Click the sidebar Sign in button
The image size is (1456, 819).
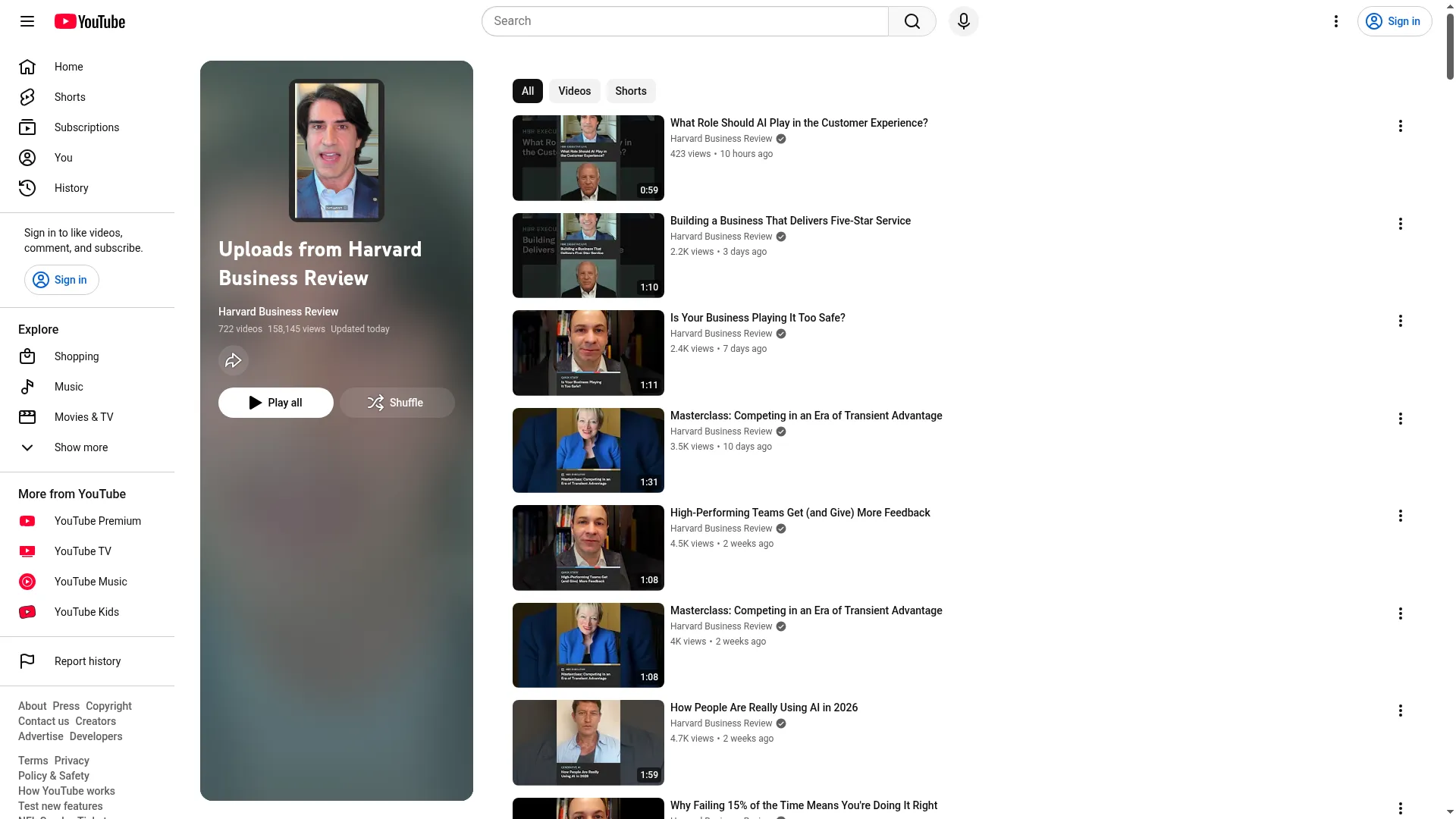tap(61, 280)
